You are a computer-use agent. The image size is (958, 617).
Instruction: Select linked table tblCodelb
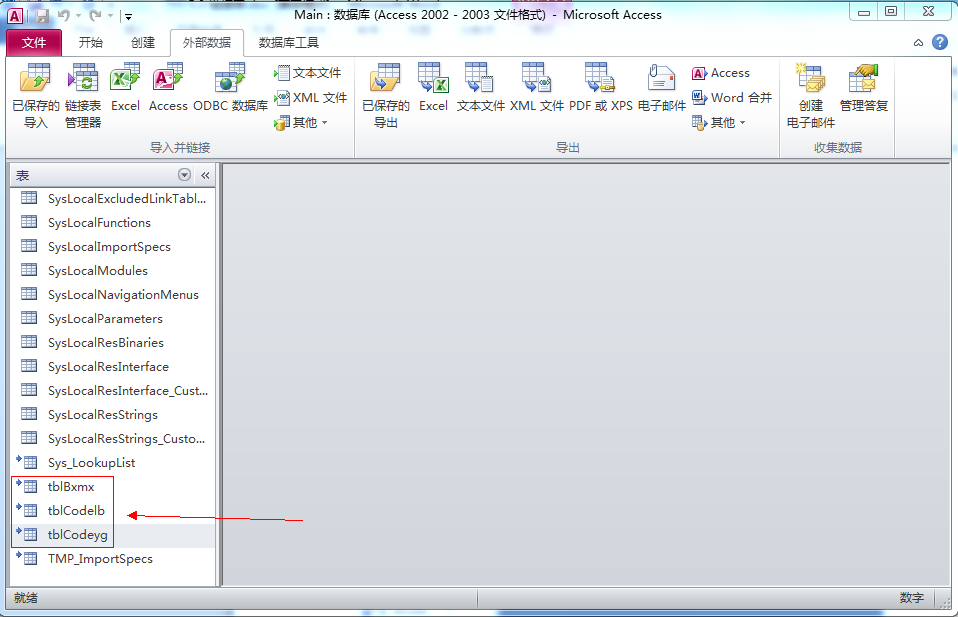coord(113,511)
